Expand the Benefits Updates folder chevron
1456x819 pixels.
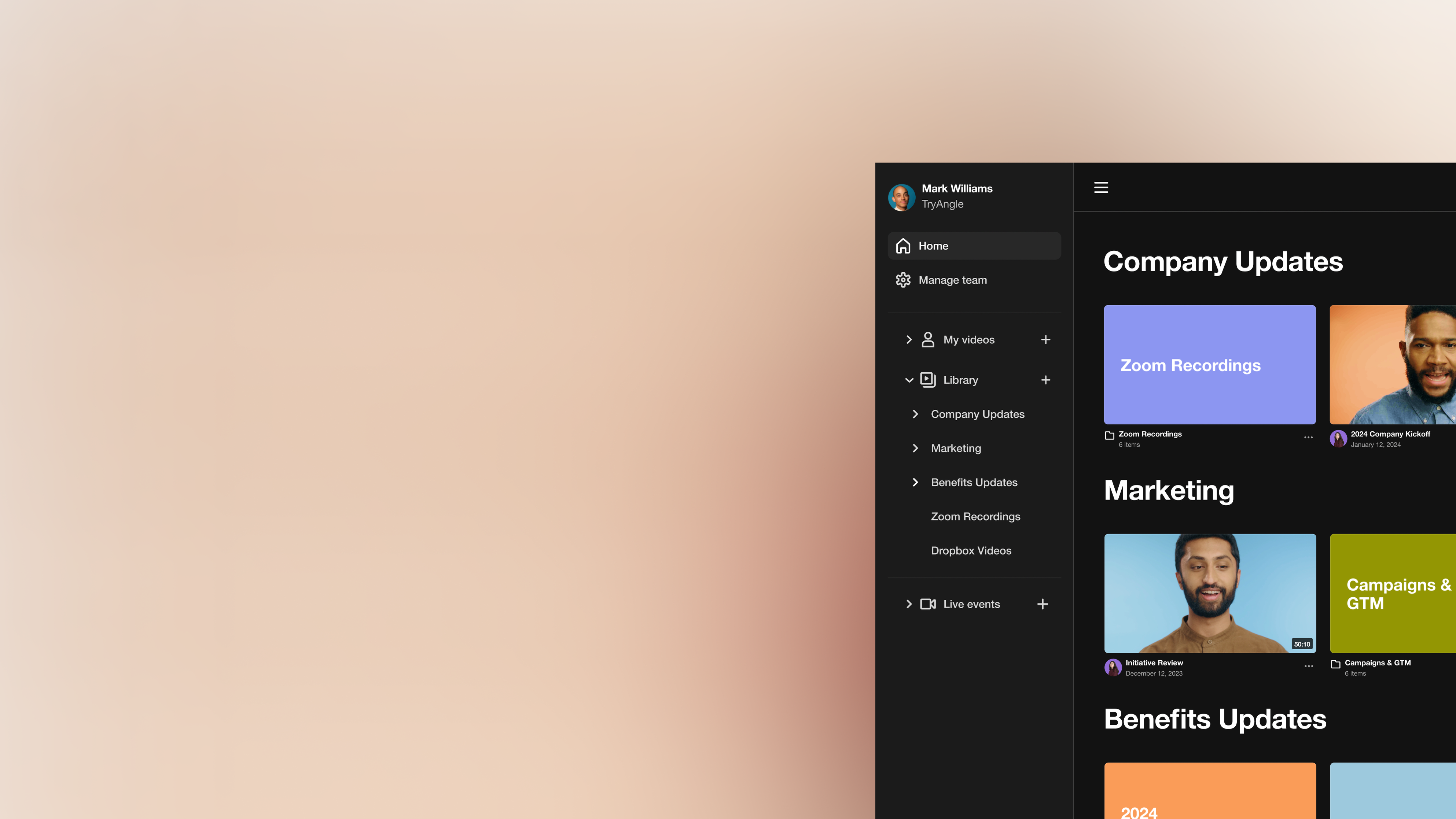click(x=915, y=482)
